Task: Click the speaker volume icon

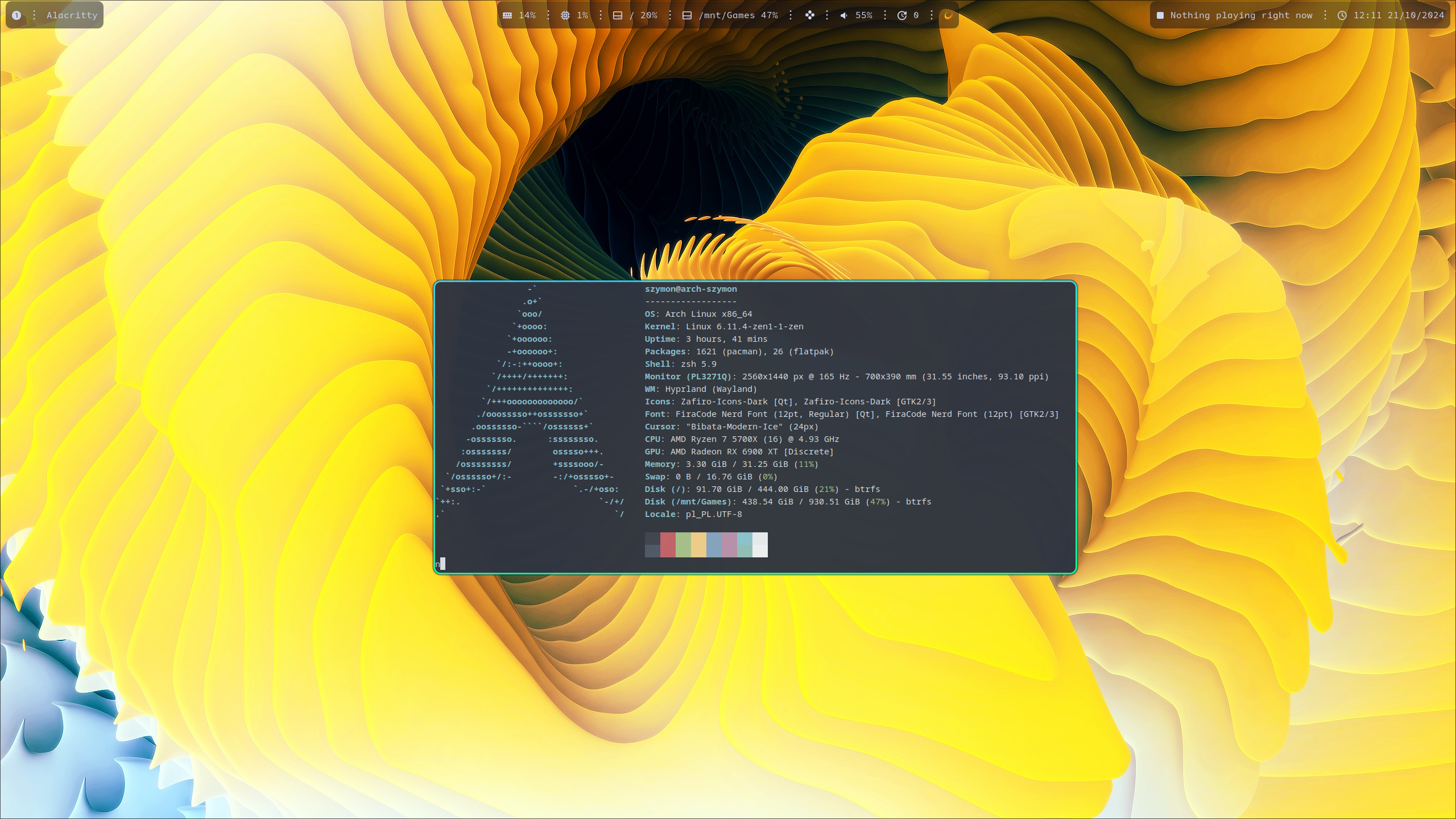Action: [x=844, y=15]
